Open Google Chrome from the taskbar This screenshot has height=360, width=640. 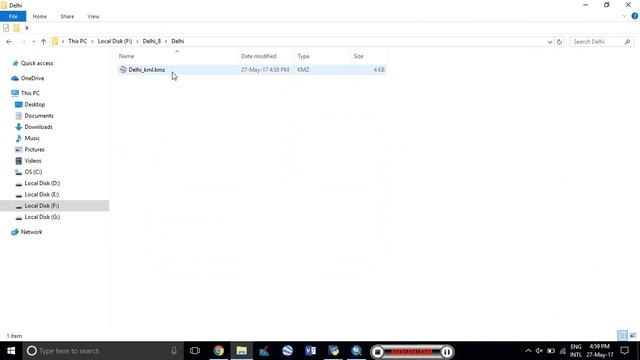coord(219,351)
